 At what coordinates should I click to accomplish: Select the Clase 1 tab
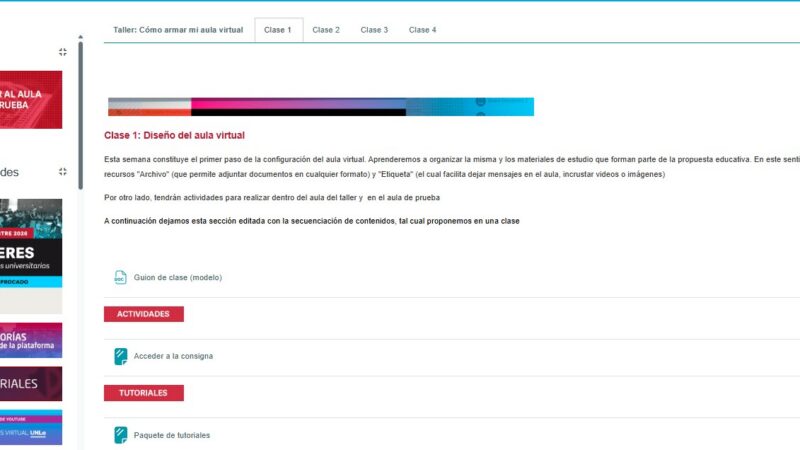point(278,30)
